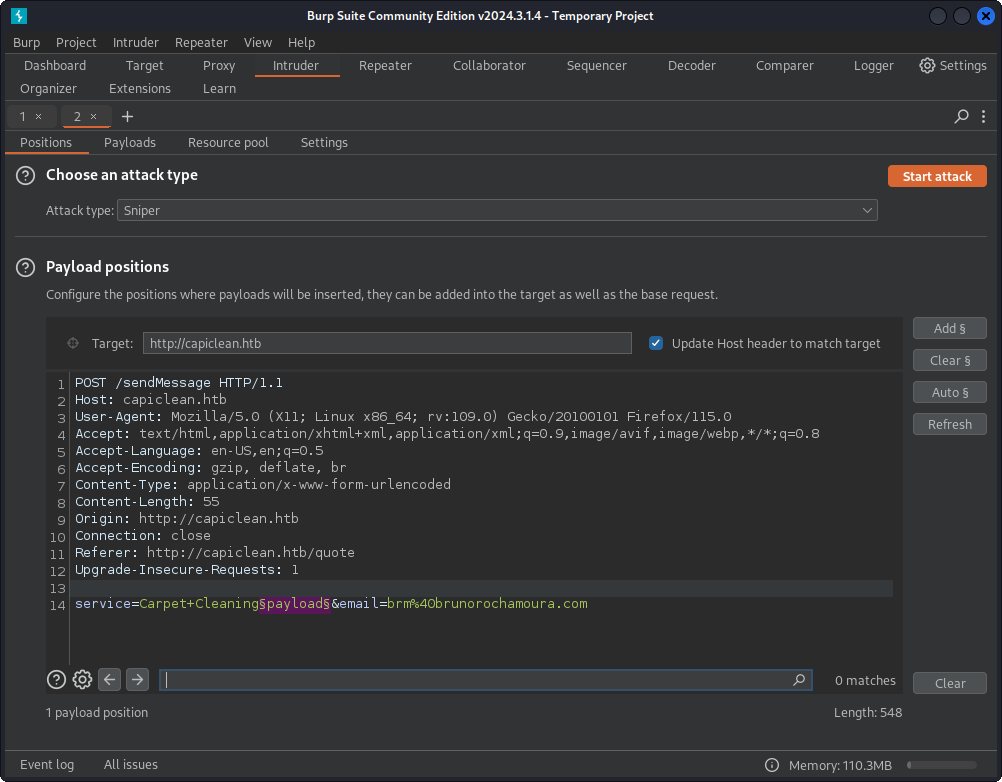The image size is (1002, 782).
Task: Open the Event log
Action: [x=47, y=765]
